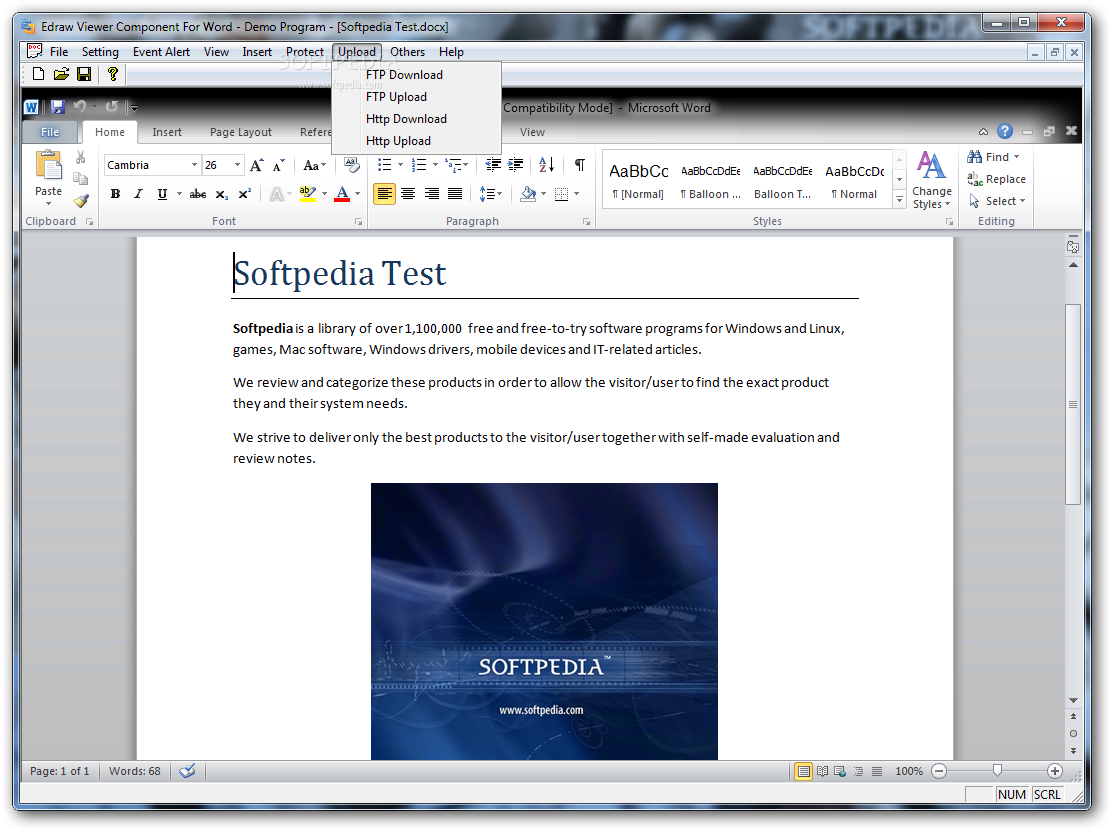Click the Undo arrow in Word quick access toolbar
Image resolution: width=1112 pixels, height=831 pixels.
coord(79,107)
